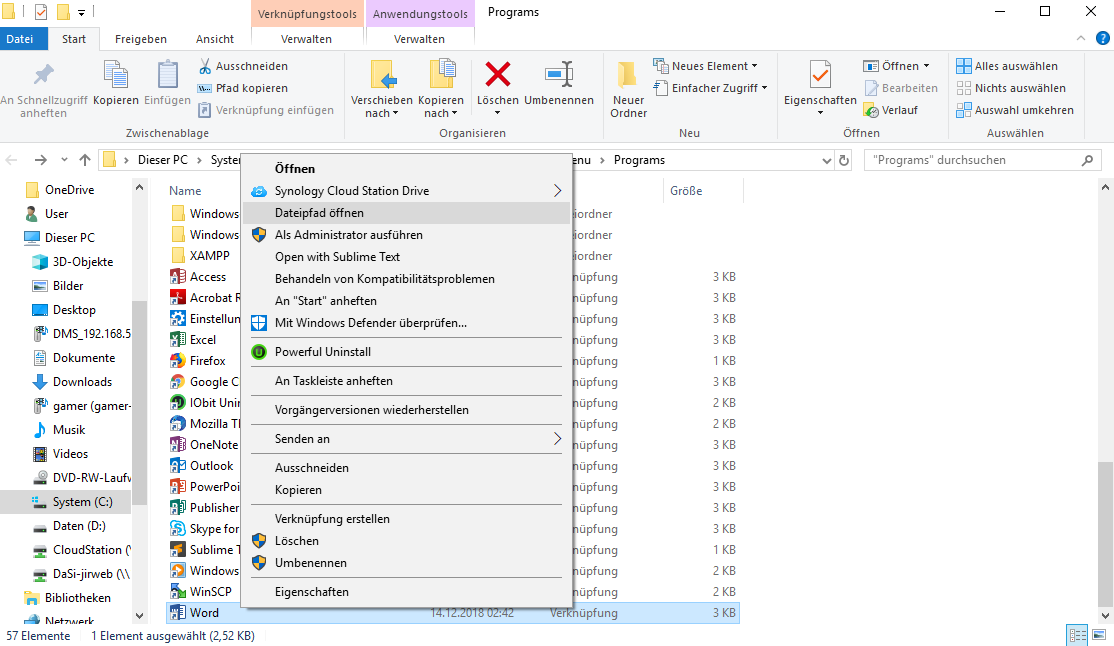Click the red Löschen icon in ribbon

pyautogui.click(x=497, y=76)
